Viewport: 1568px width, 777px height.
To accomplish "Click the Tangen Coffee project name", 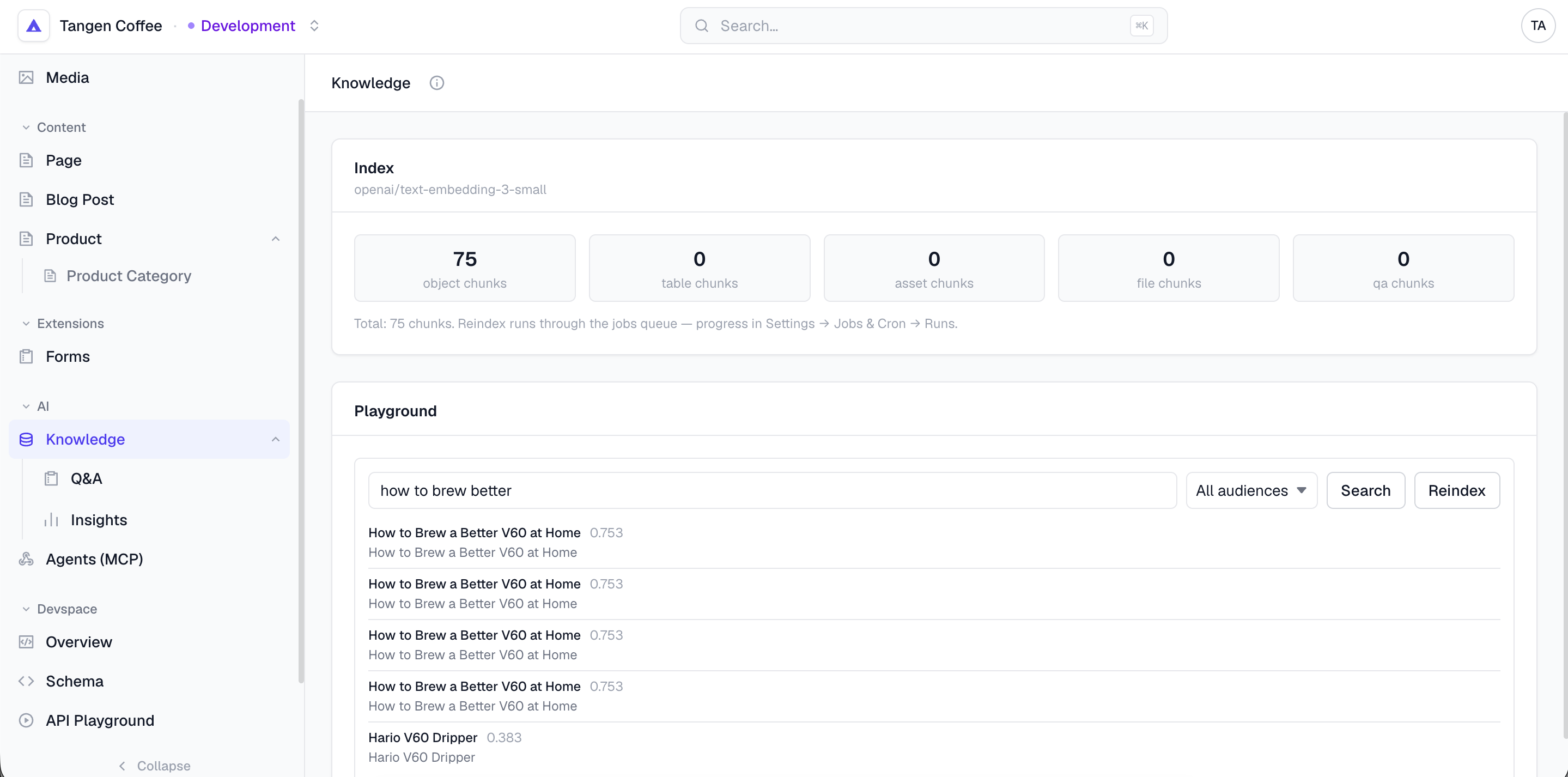I will coord(111,26).
